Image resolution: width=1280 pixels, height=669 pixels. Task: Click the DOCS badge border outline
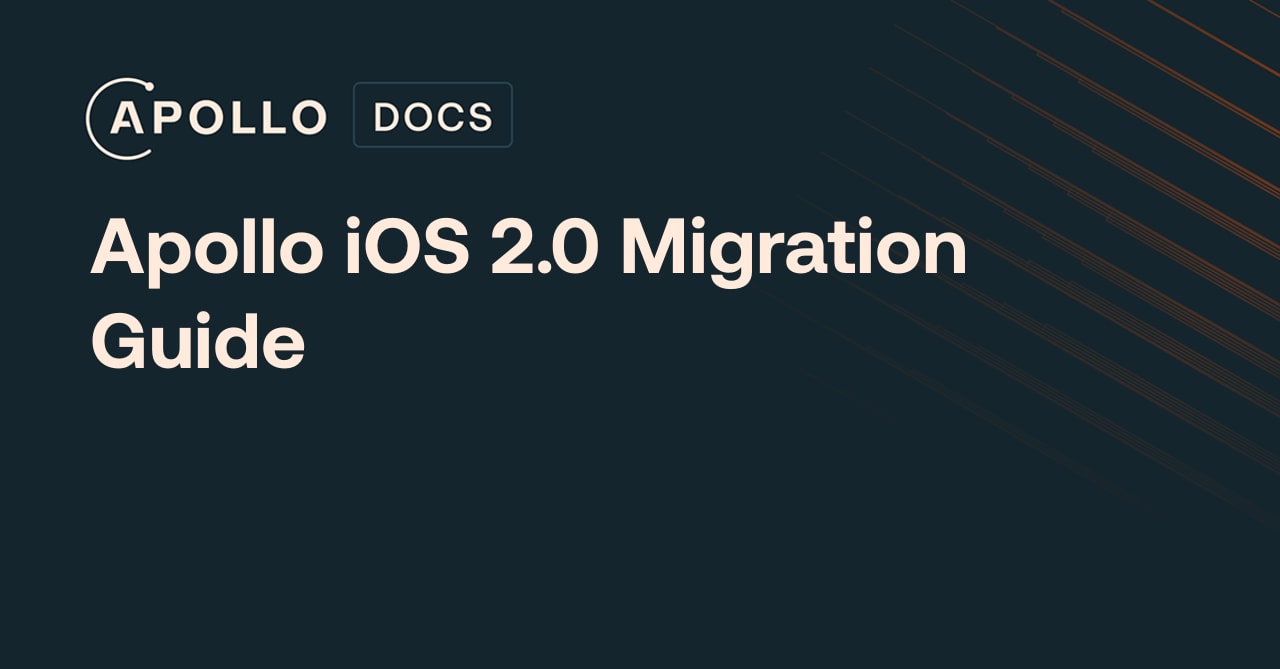coord(355,114)
